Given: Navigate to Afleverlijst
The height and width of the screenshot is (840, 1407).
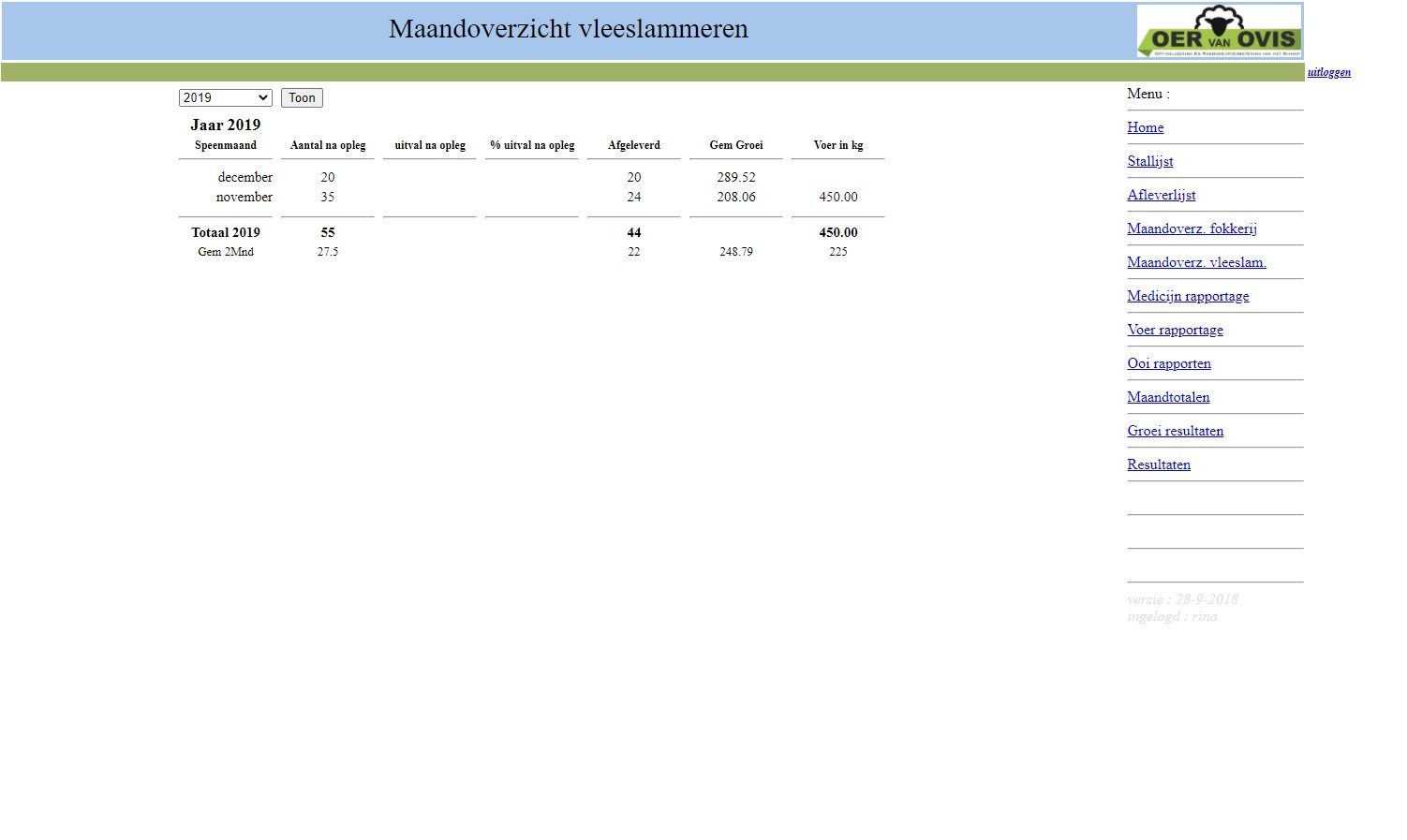Looking at the screenshot, I should pos(1161,195).
